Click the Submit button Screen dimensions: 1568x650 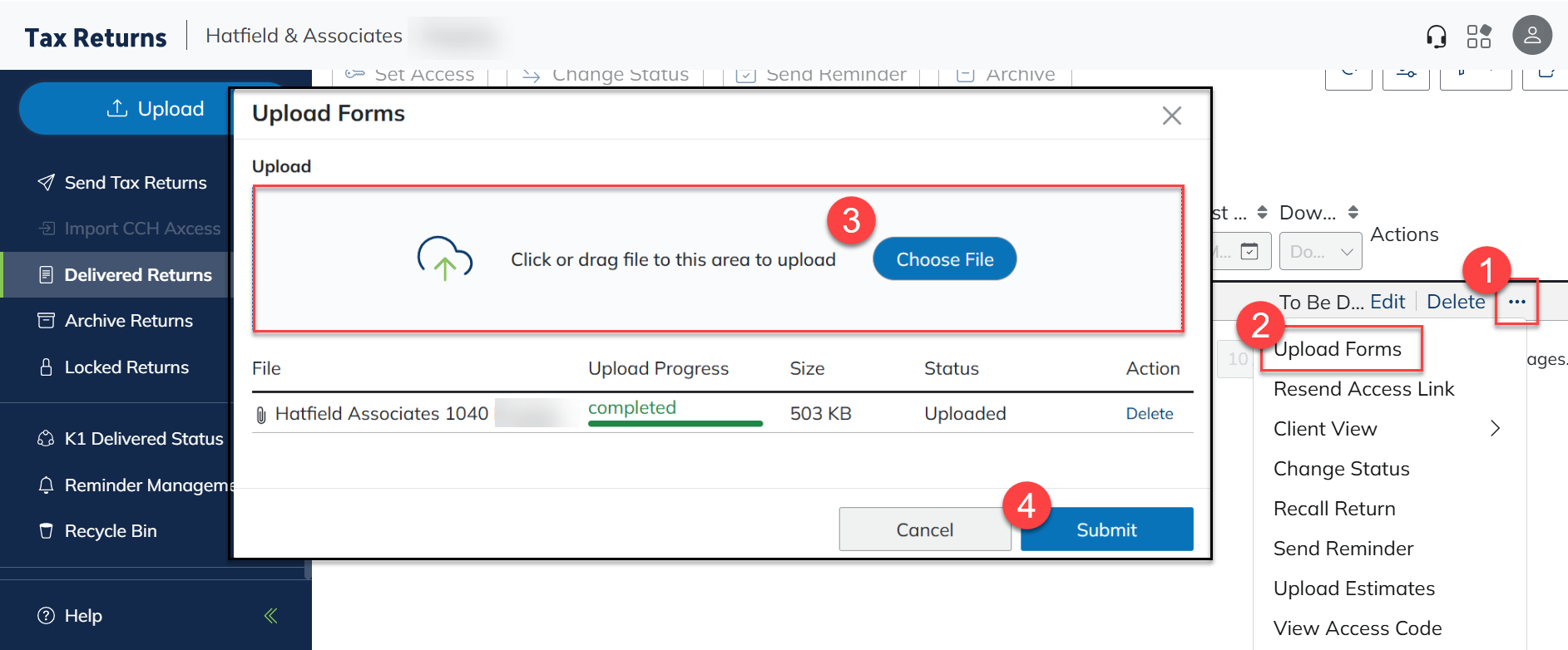1106,529
